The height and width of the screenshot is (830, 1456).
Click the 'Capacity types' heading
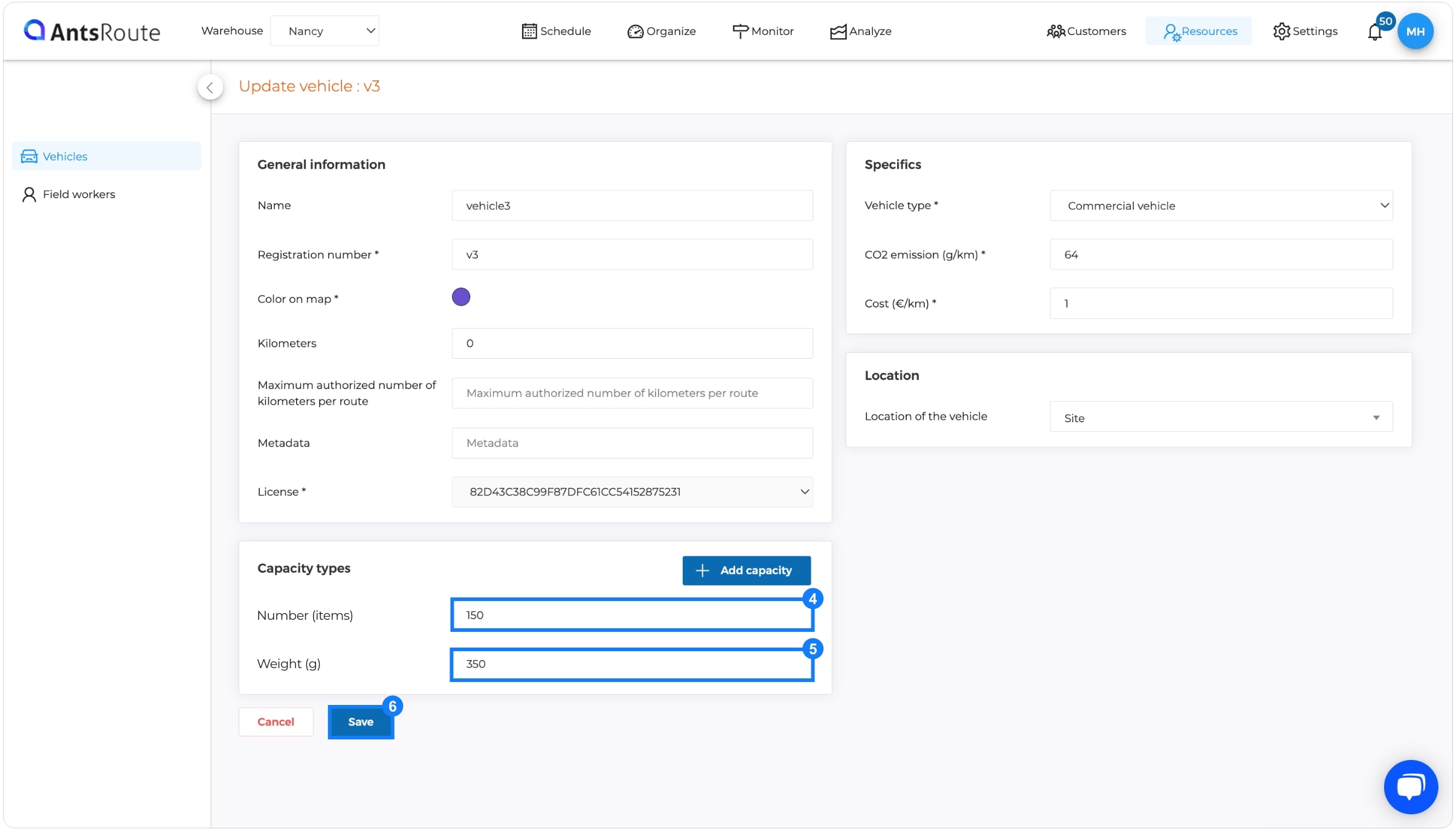pos(304,568)
